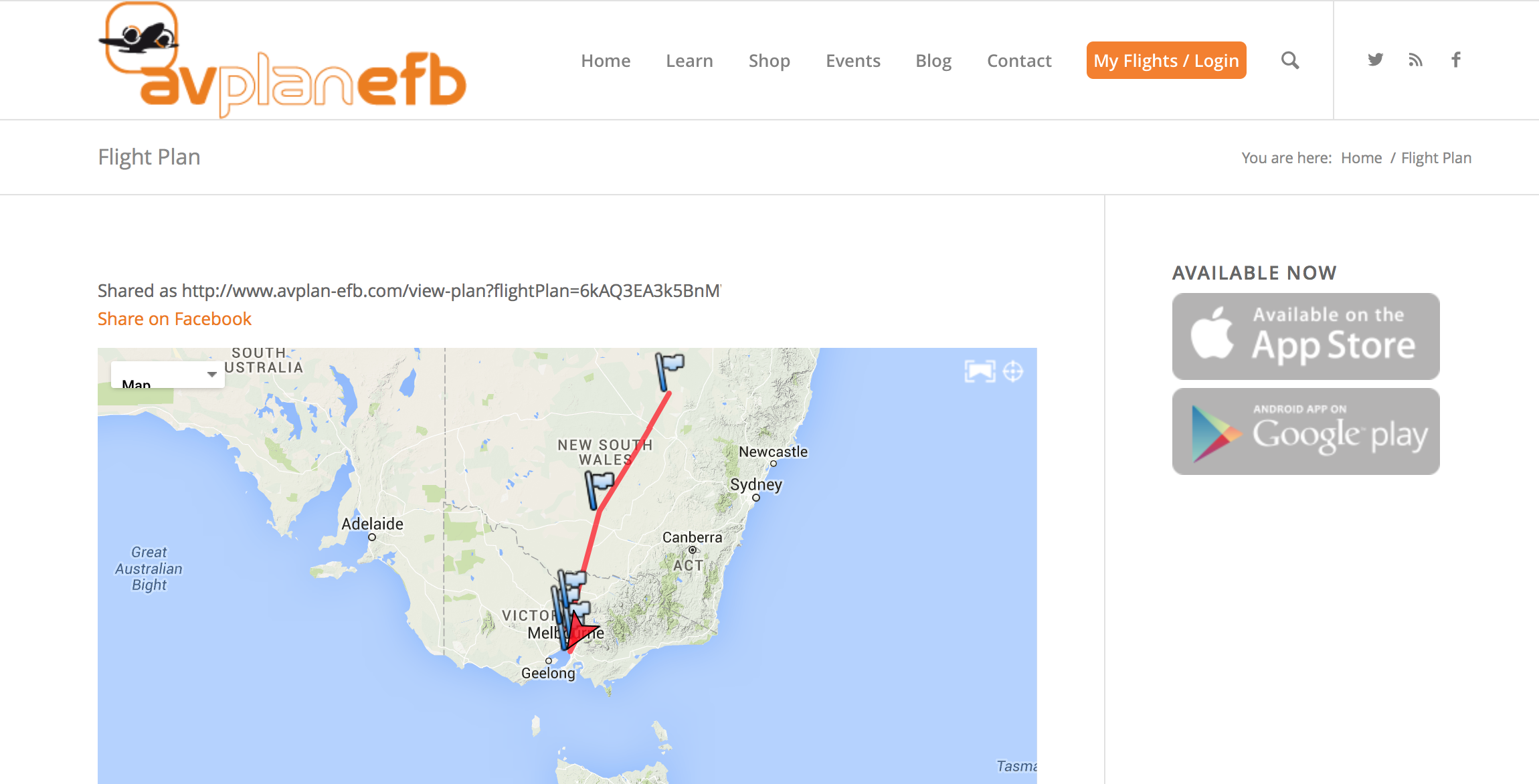Screen dimensions: 1539x784
Task: Center map with crosshair icon
Action: click(x=1013, y=371)
